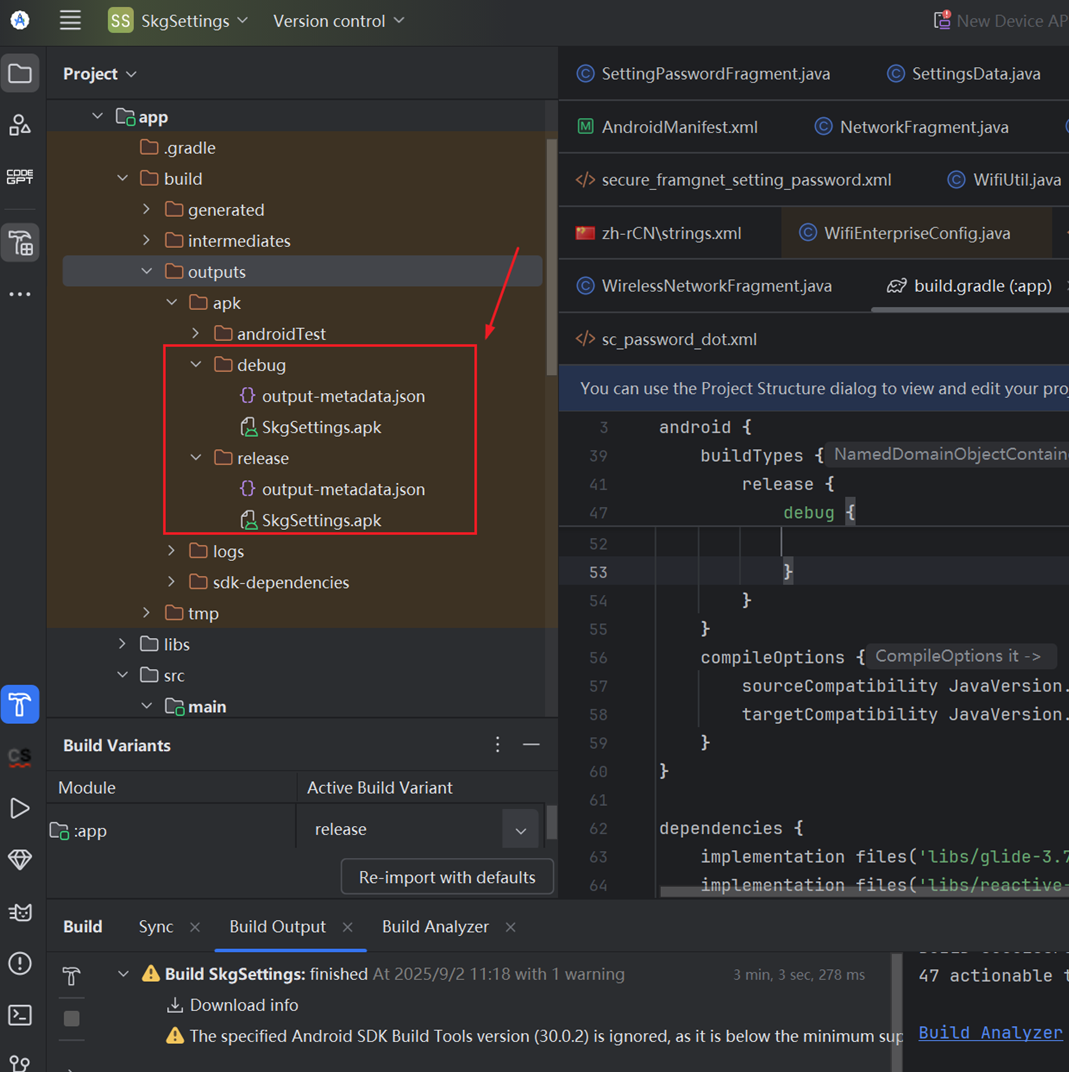Open the Run tool window icon
Screen dimensions: 1069x1073
(x=20, y=808)
